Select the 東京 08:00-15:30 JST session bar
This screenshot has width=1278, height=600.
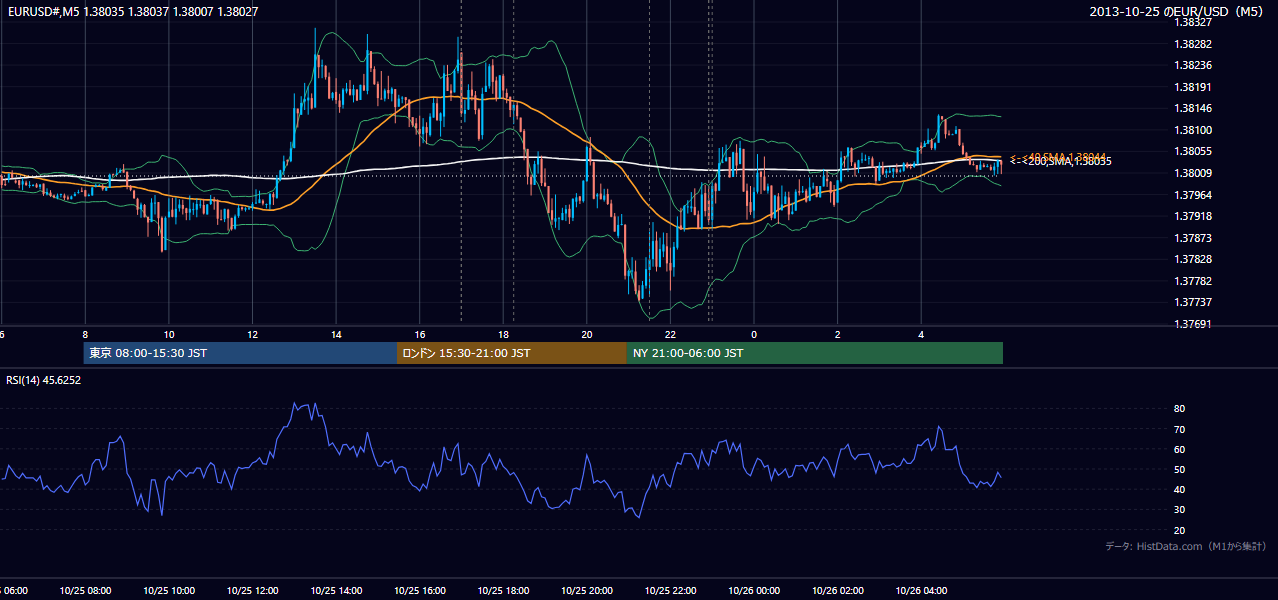click(x=240, y=353)
